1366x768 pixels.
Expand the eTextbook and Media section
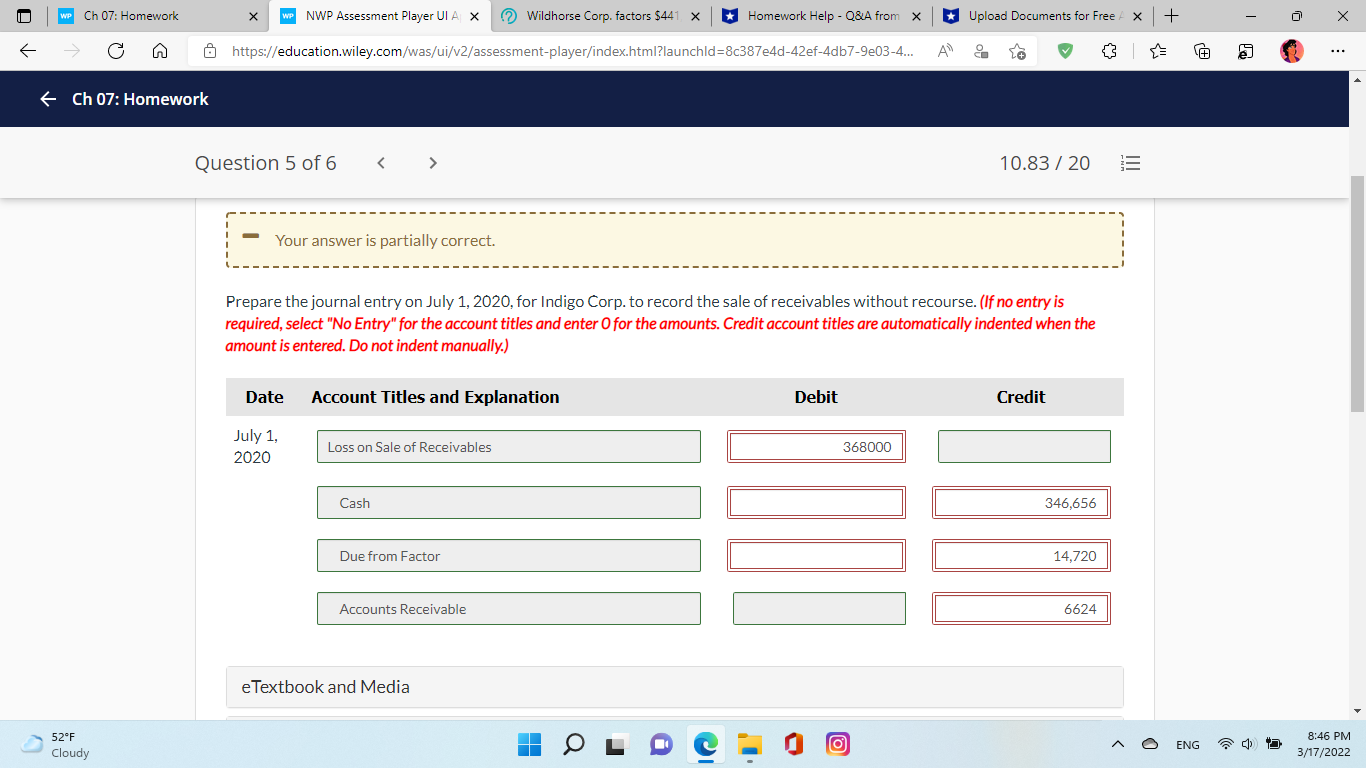click(326, 687)
